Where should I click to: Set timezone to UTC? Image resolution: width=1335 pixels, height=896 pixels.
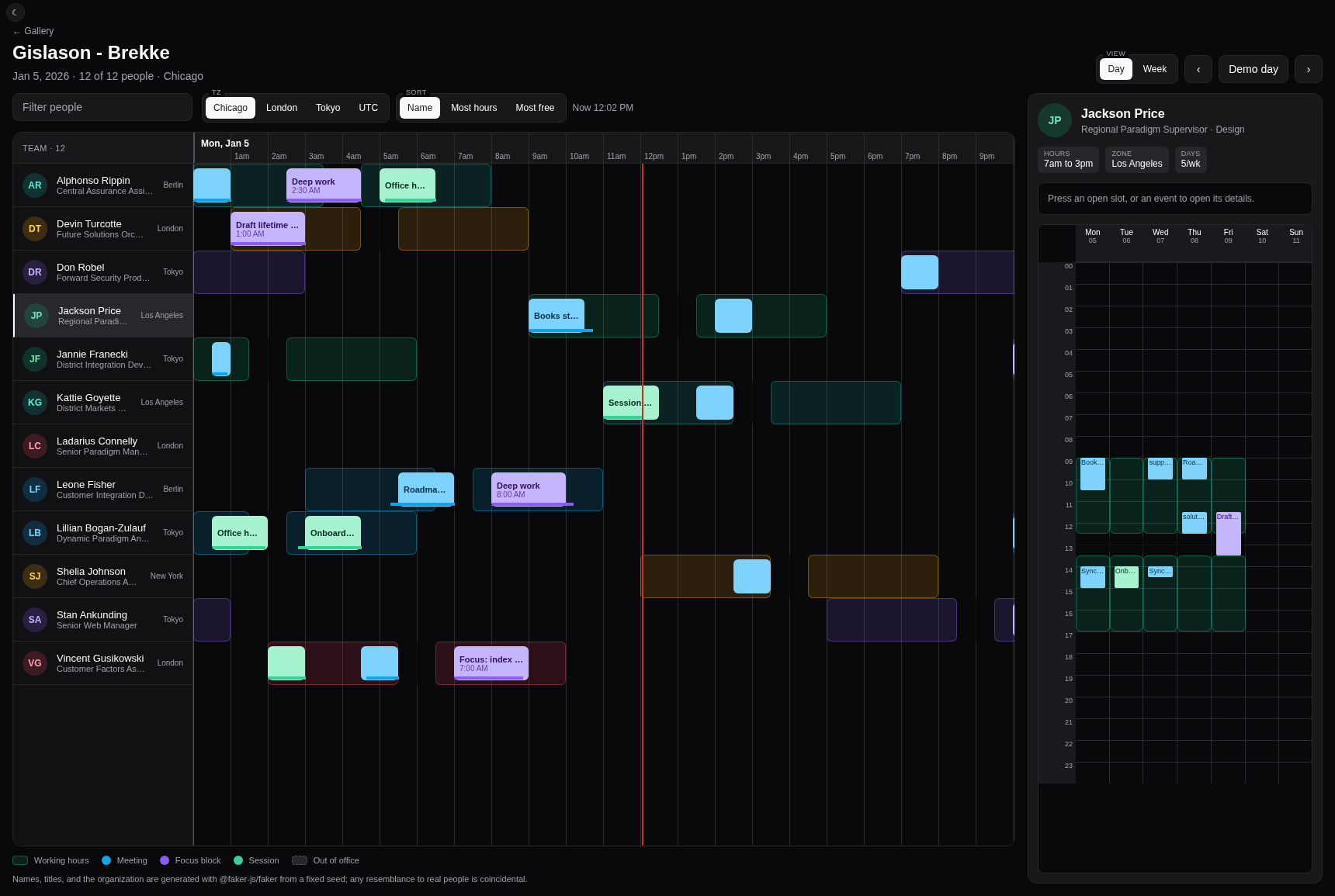pos(369,108)
